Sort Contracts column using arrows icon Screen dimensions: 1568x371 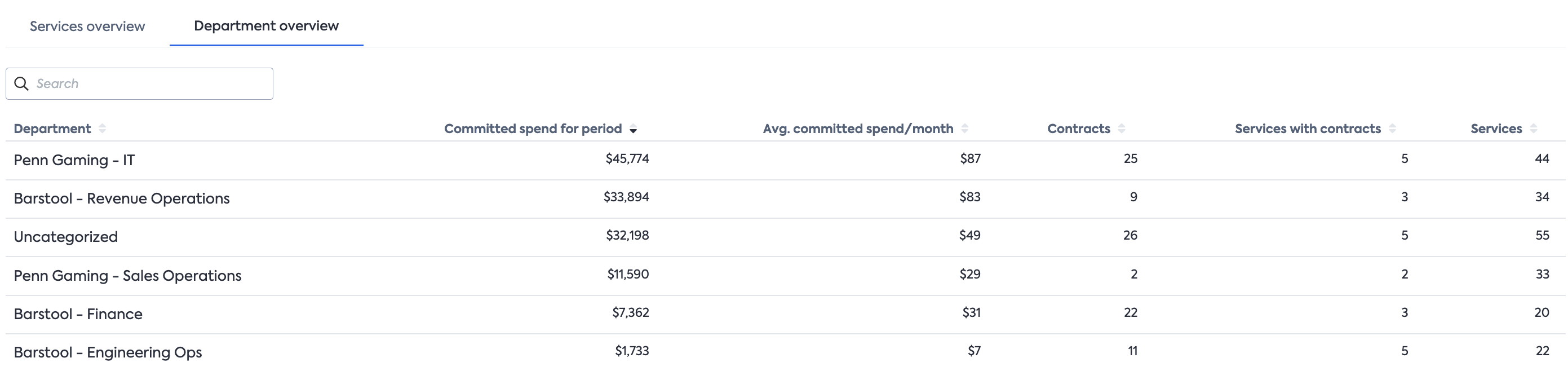(x=1122, y=129)
